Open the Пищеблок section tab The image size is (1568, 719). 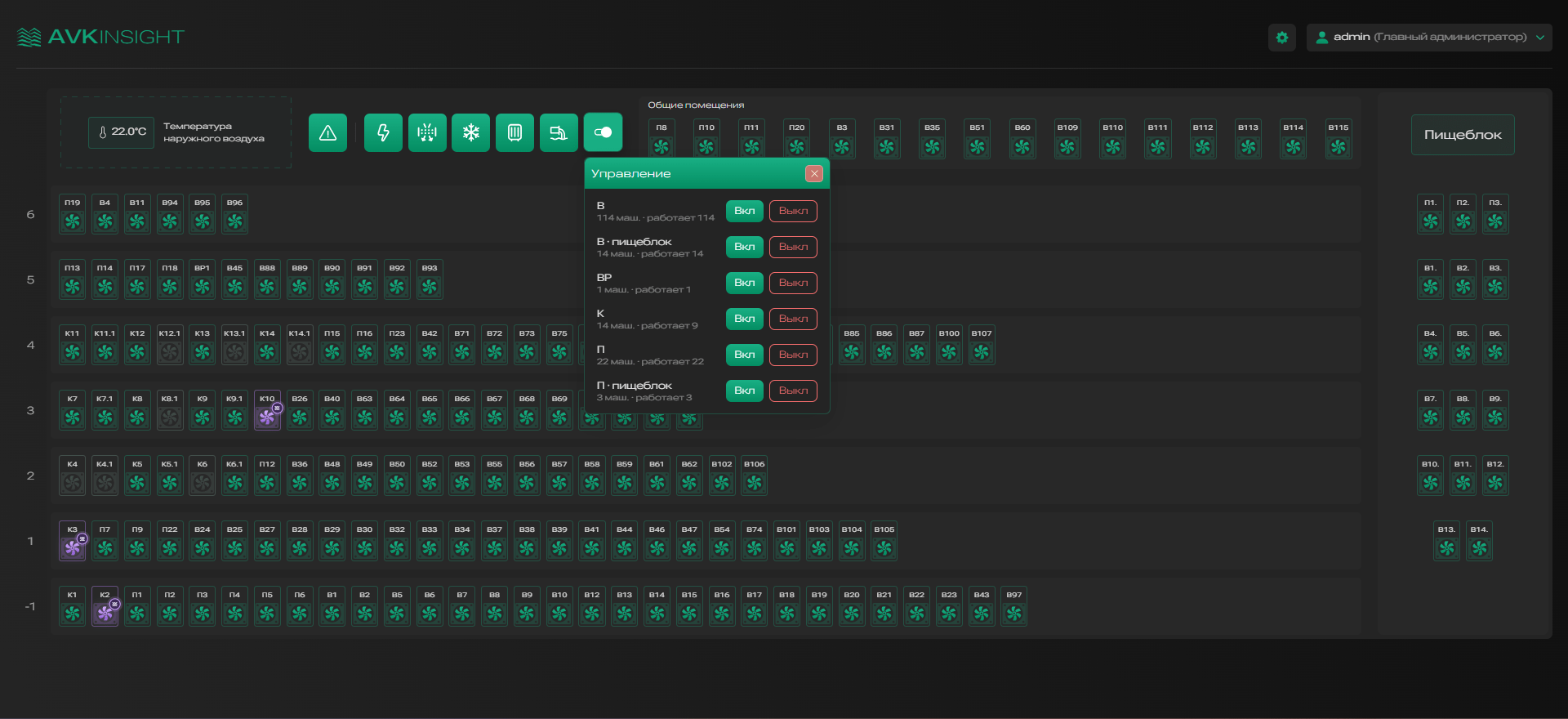click(1463, 135)
